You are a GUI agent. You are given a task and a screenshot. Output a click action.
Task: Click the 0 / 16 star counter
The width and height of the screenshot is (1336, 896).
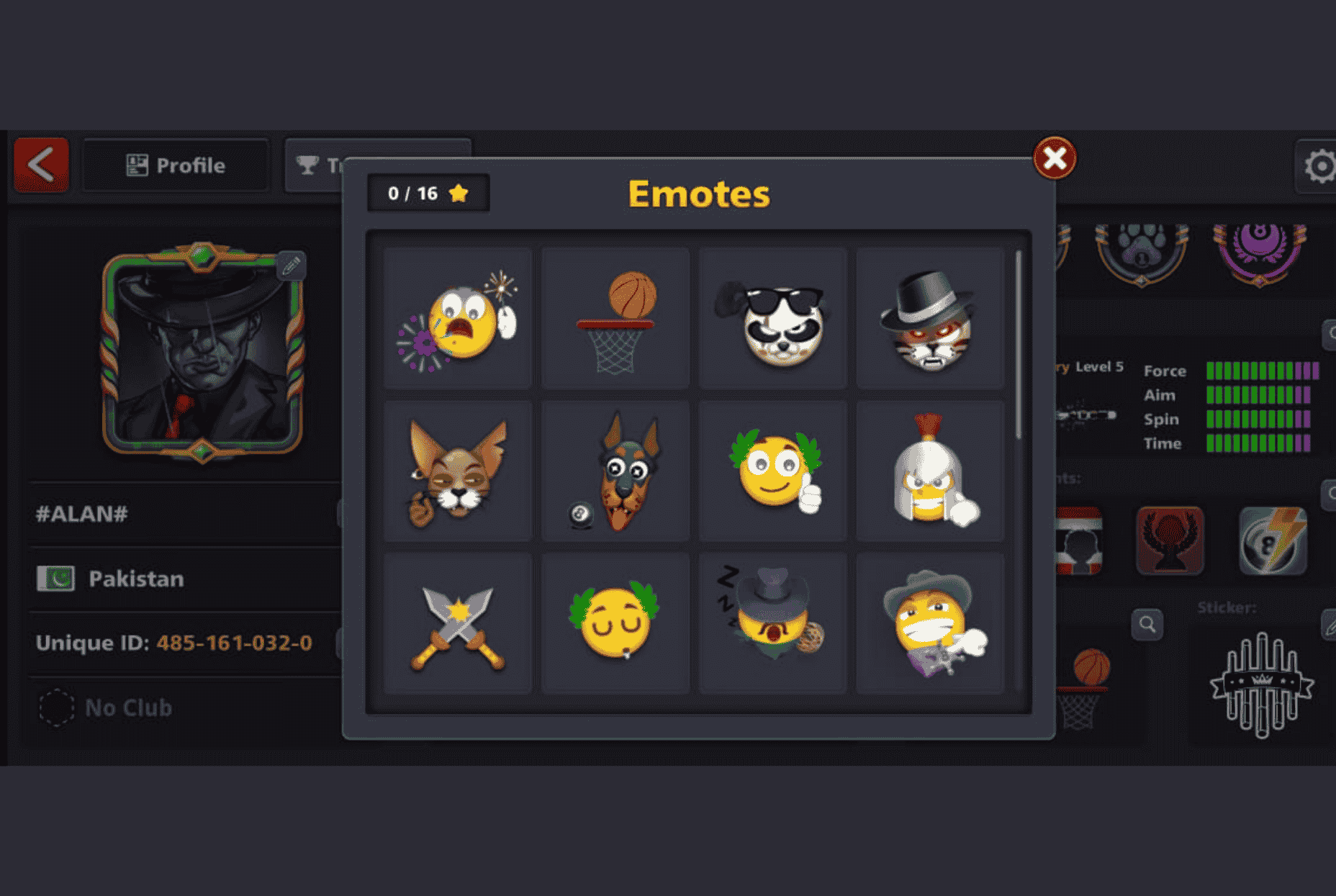coord(428,193)
